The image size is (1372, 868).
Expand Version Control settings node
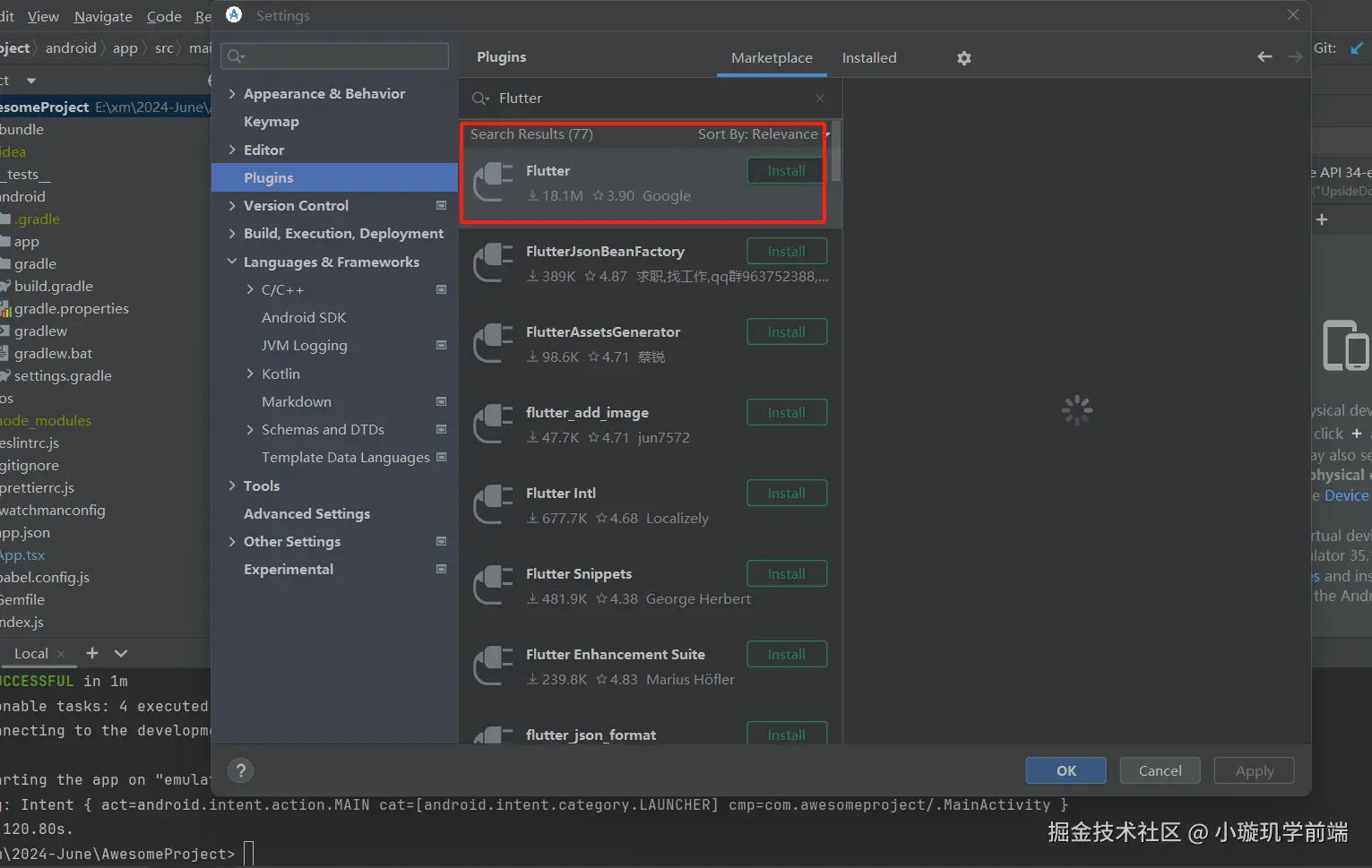click(x=232, y=205)
